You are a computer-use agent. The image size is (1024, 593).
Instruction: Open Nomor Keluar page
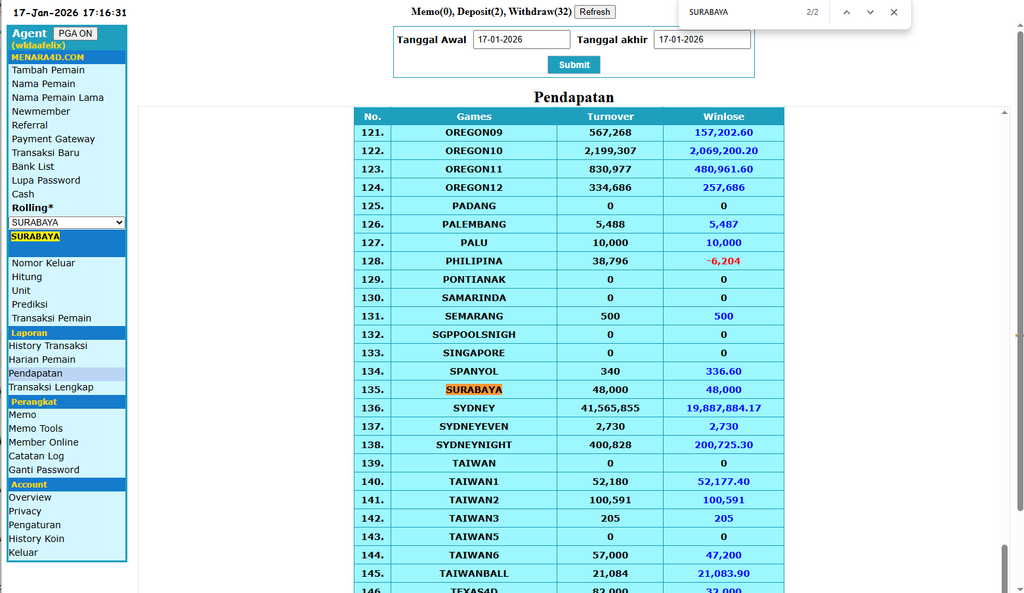43,263
